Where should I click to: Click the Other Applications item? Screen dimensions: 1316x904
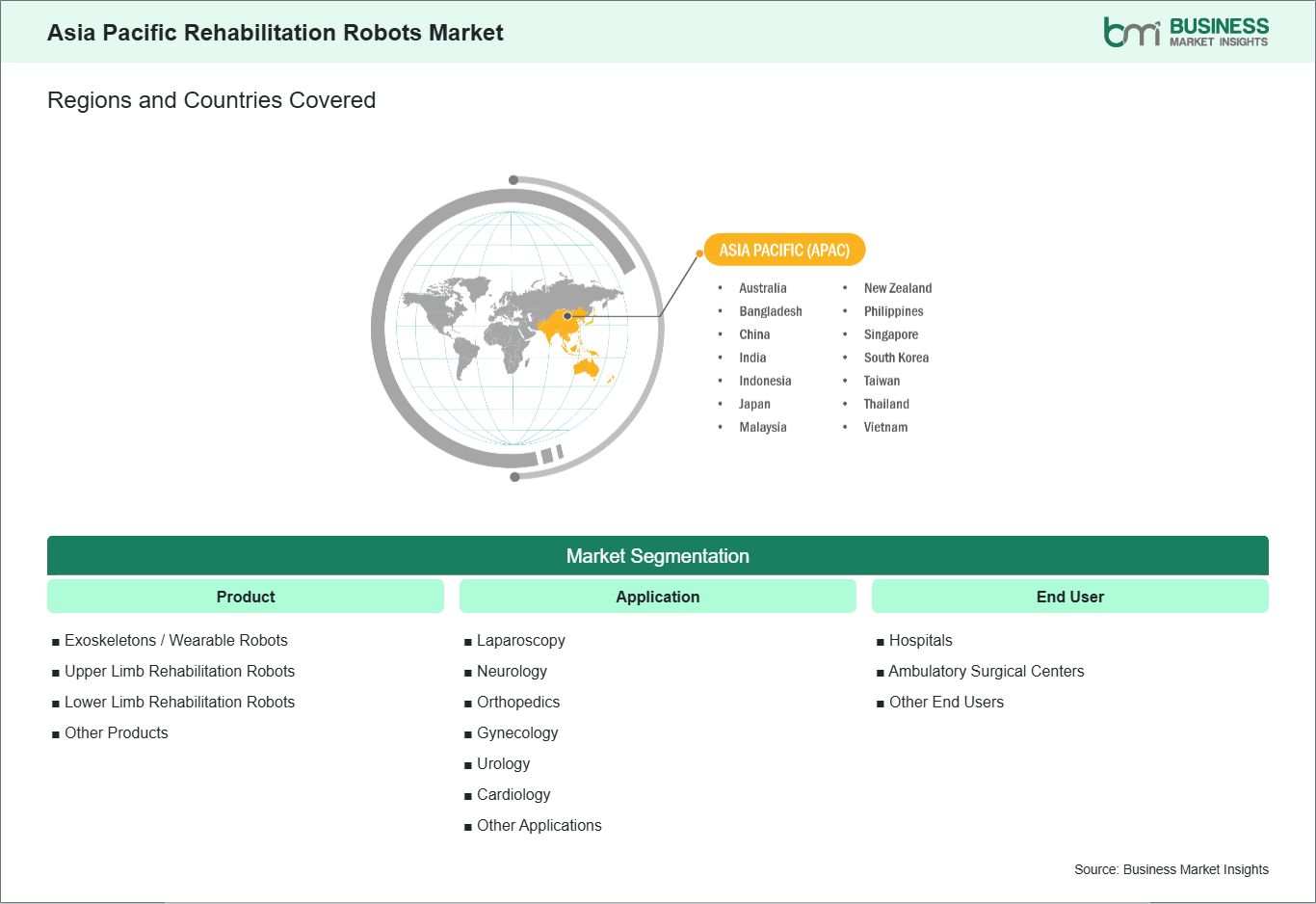[x=539, y=825]
